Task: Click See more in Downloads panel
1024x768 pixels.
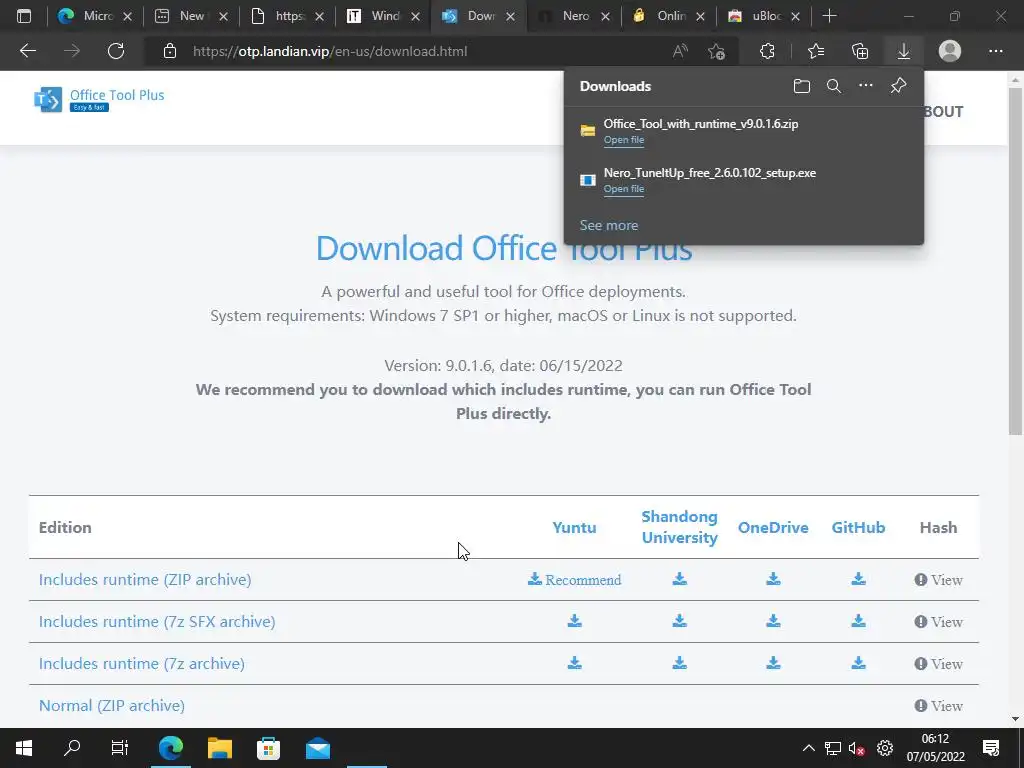Action: tap(609, 225)
